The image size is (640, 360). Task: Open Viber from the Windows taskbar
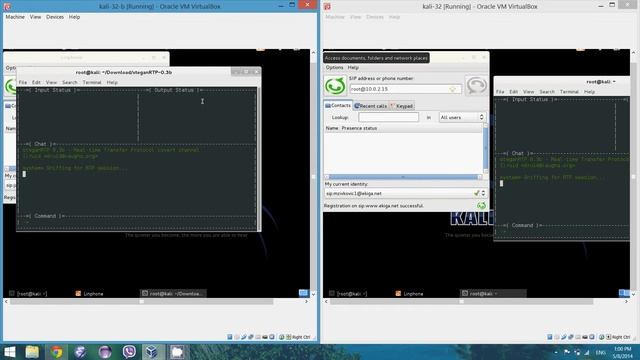(129, 352)
